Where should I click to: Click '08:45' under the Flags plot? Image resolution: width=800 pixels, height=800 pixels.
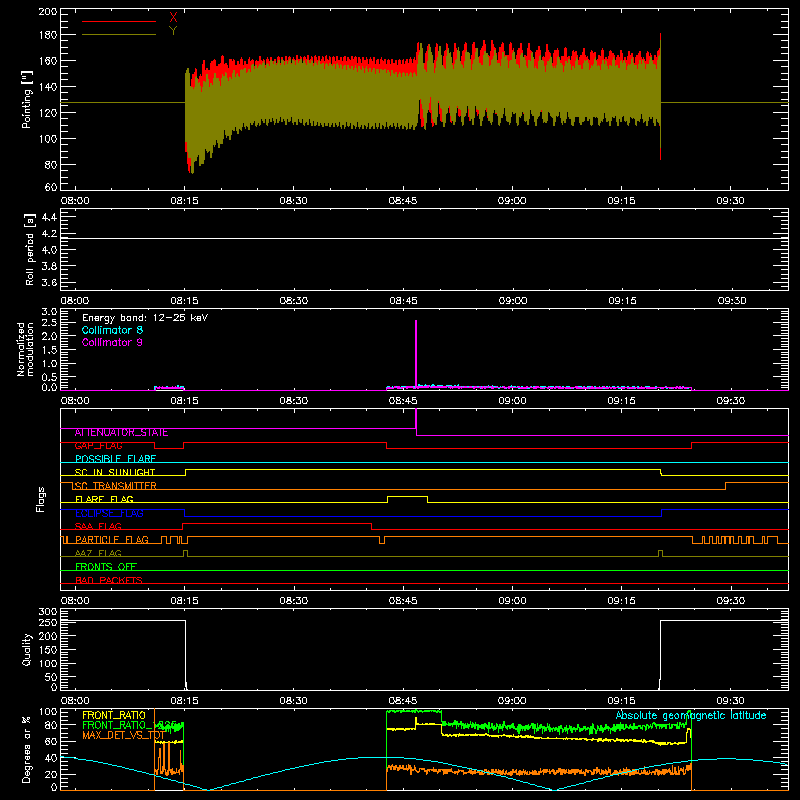403,601
